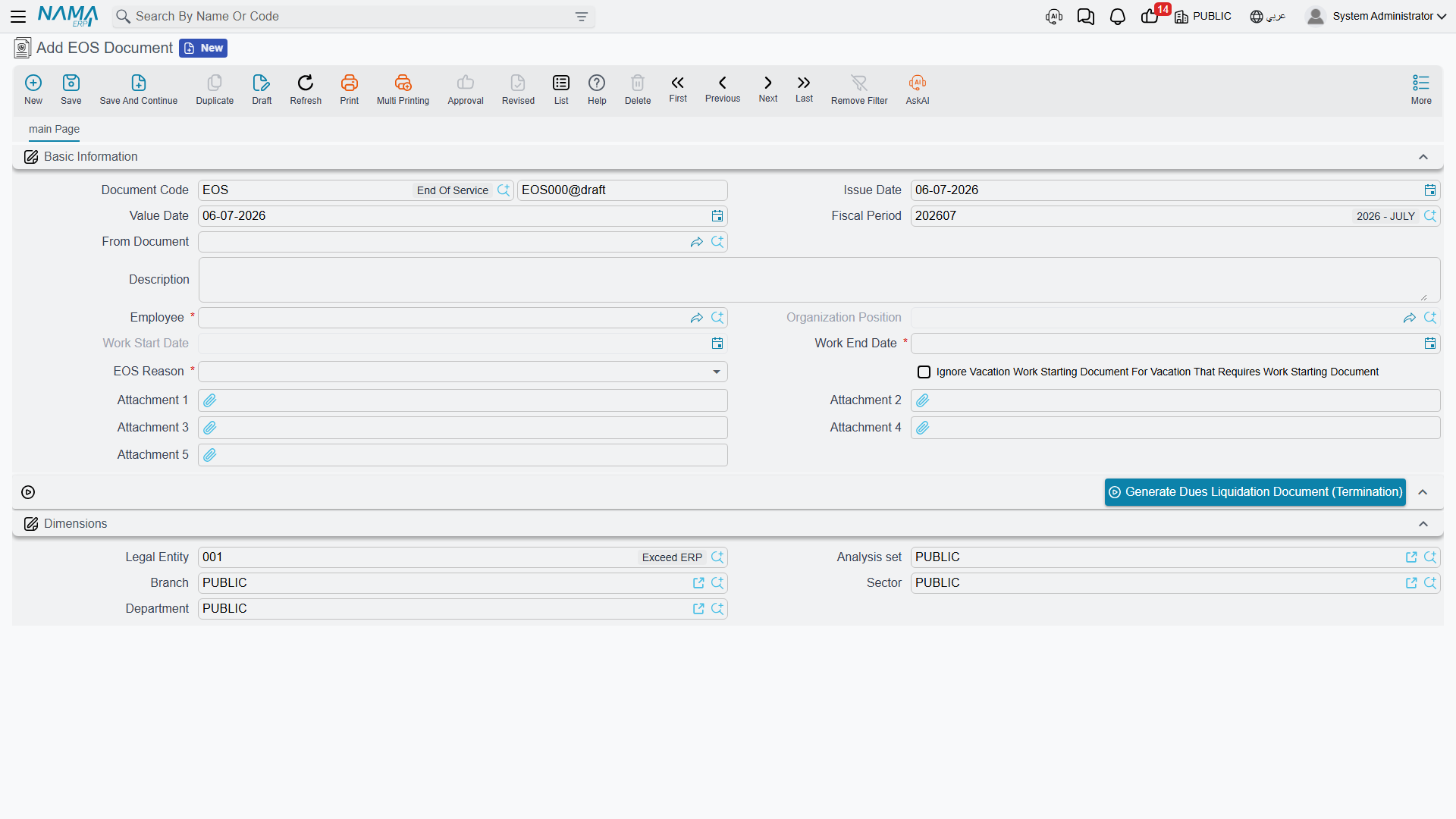This screenshot has height=819, width=1456.
Task: Open the List view icon
Action: (561, 83)
